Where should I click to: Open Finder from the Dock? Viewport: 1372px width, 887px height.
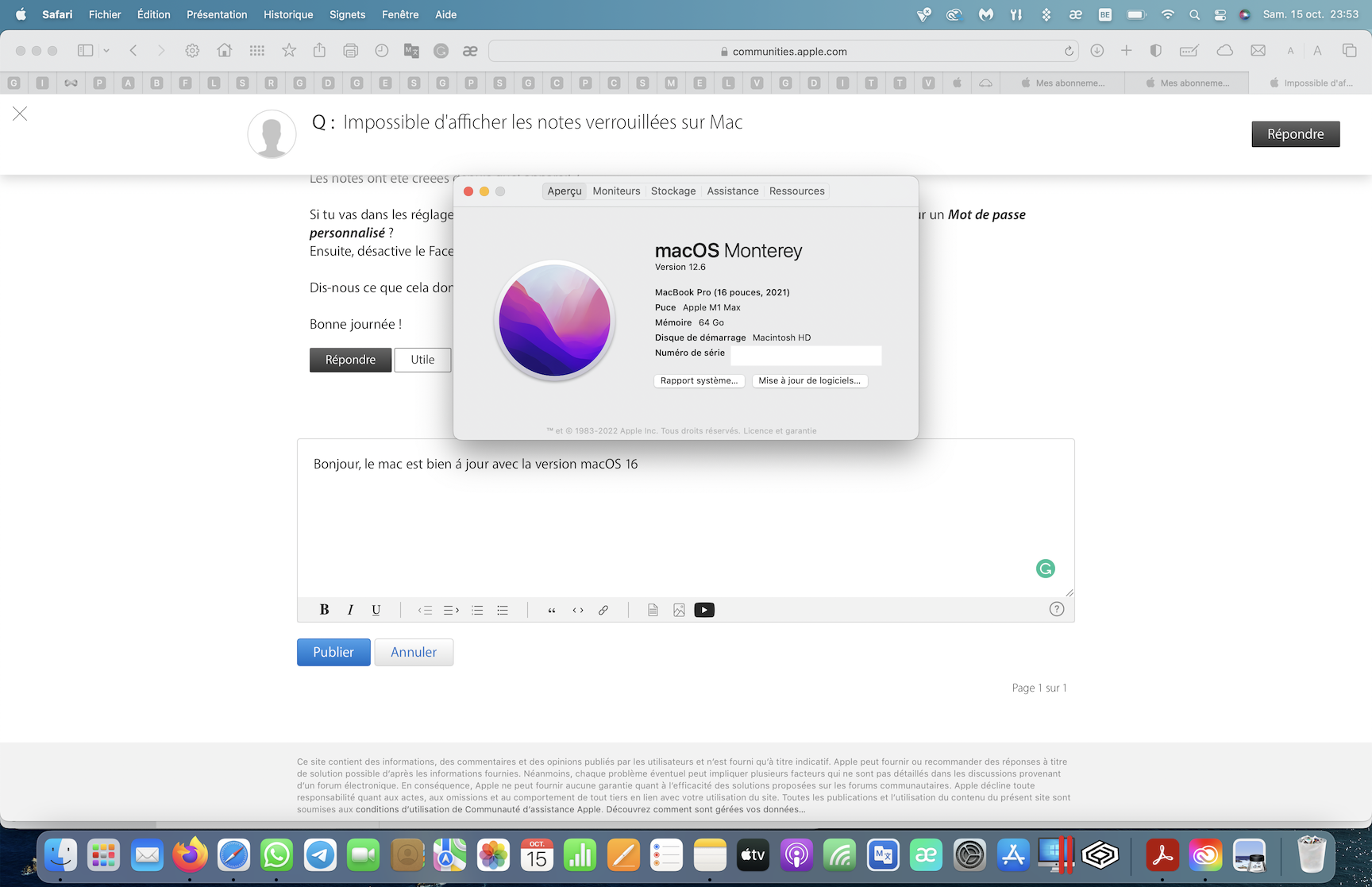60,855
